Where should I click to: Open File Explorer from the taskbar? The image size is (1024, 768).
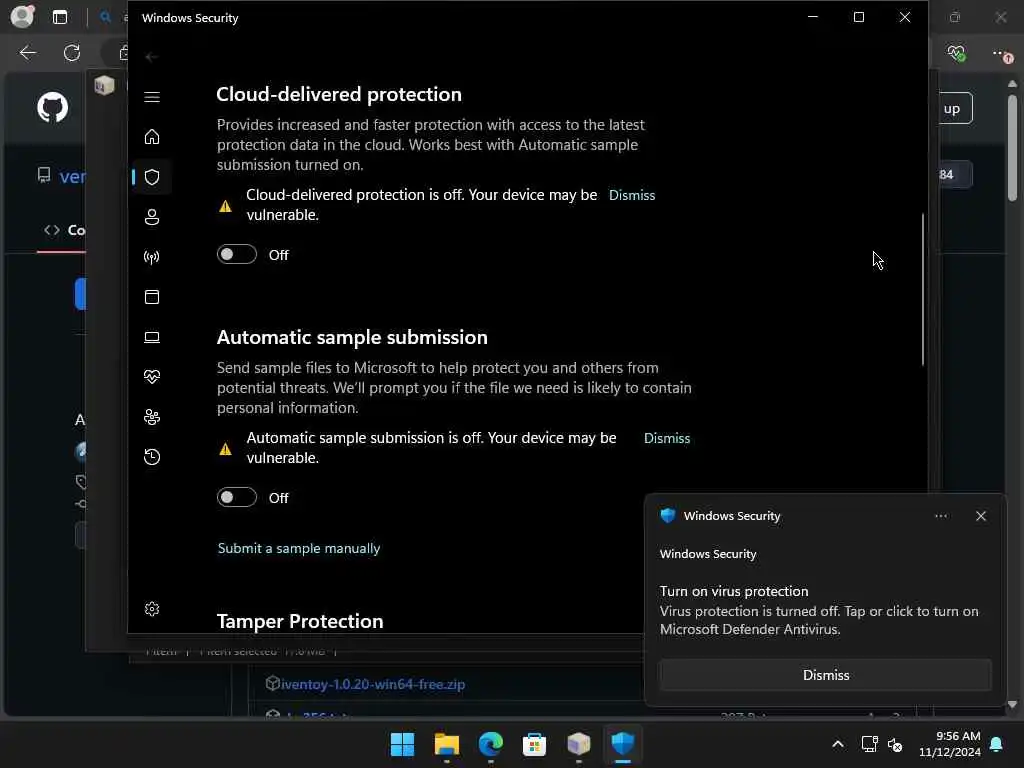pyautogui.click(x=447, y=744)
